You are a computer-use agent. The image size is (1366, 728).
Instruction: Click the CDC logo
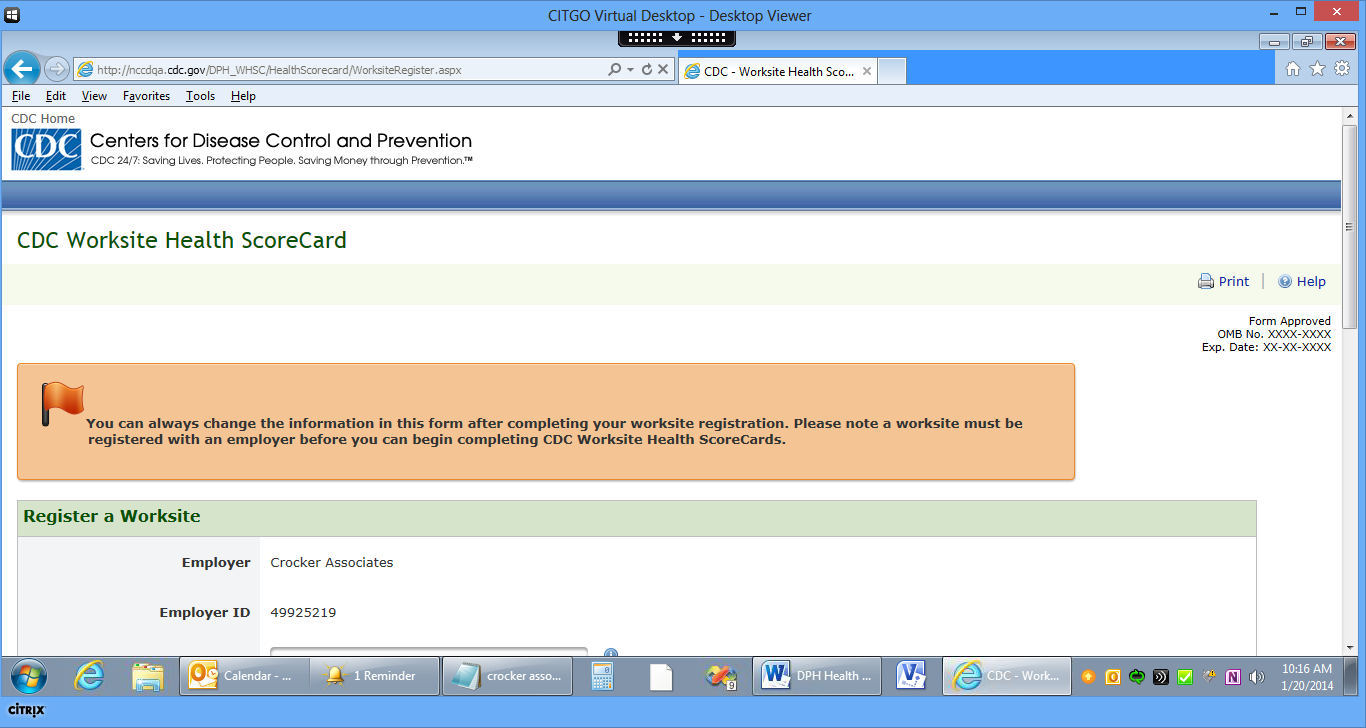point(46,150)
